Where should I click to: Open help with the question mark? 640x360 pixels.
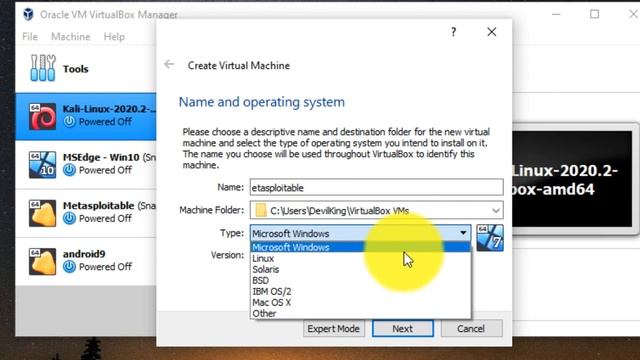pos(453,32)
